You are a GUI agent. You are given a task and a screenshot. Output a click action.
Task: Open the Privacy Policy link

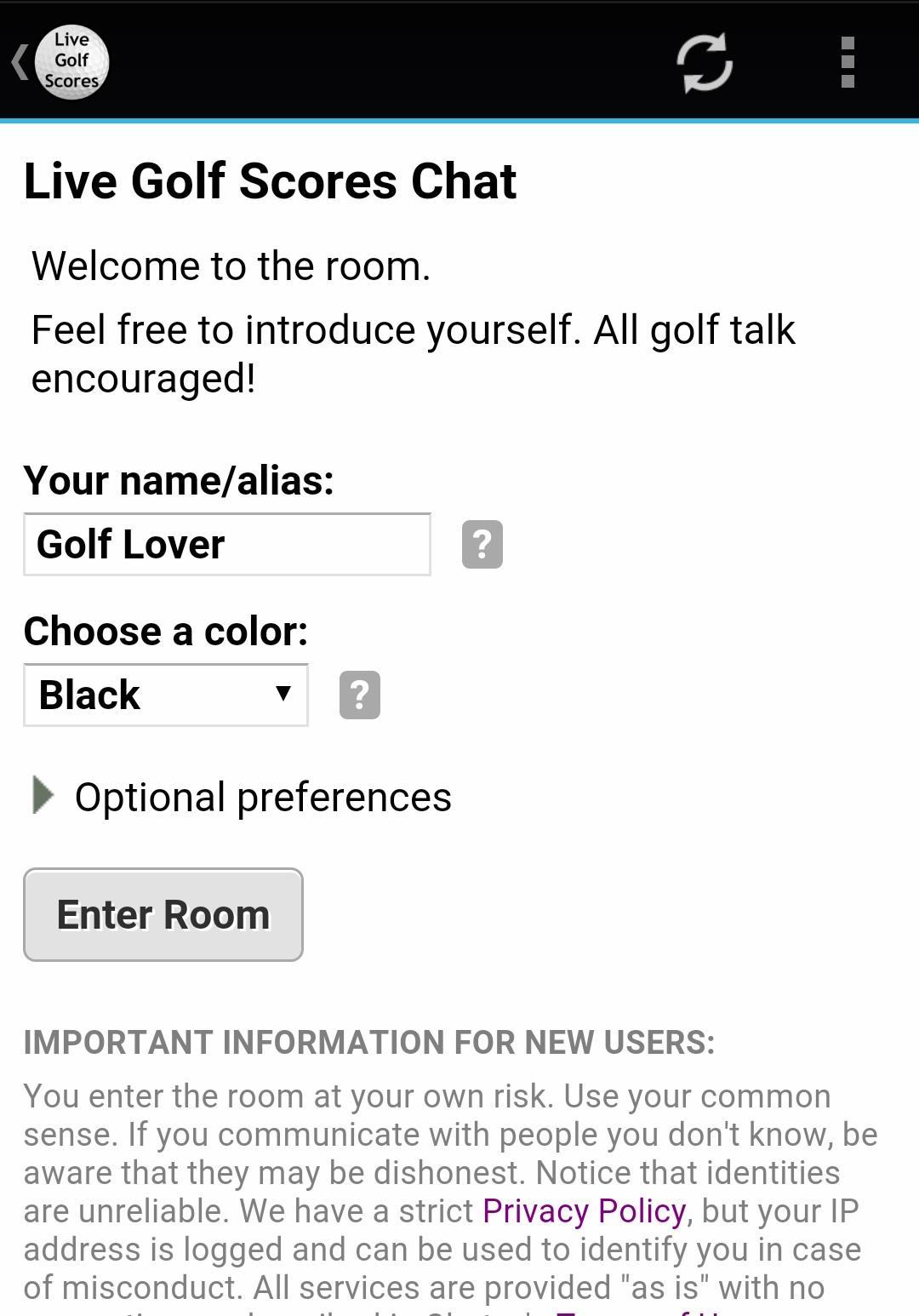coord(584,1210)
